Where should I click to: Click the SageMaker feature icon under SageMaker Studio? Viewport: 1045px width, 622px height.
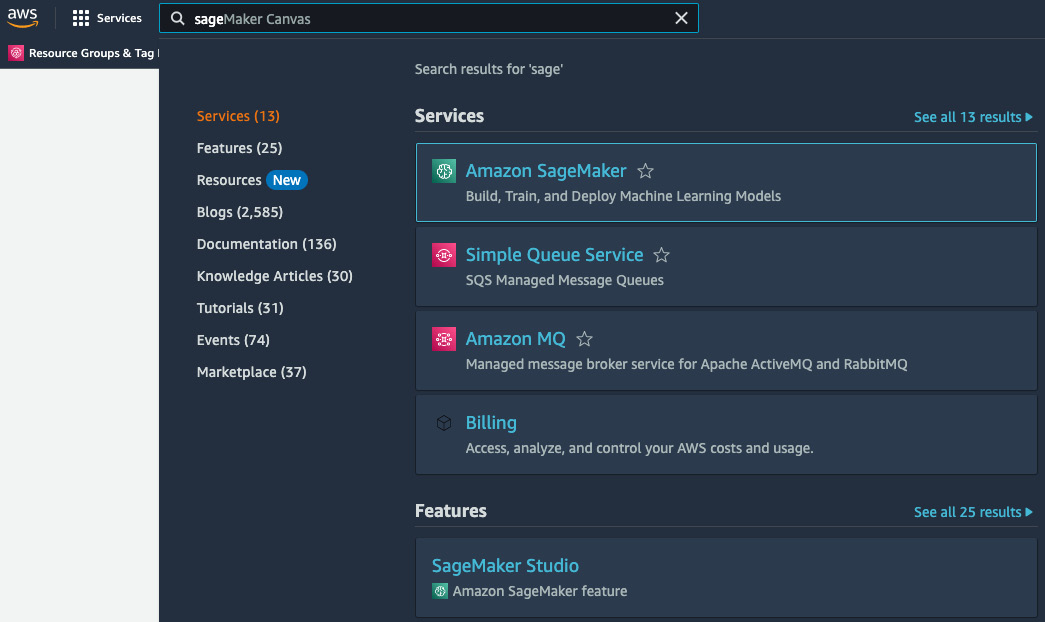coord(440,591)
